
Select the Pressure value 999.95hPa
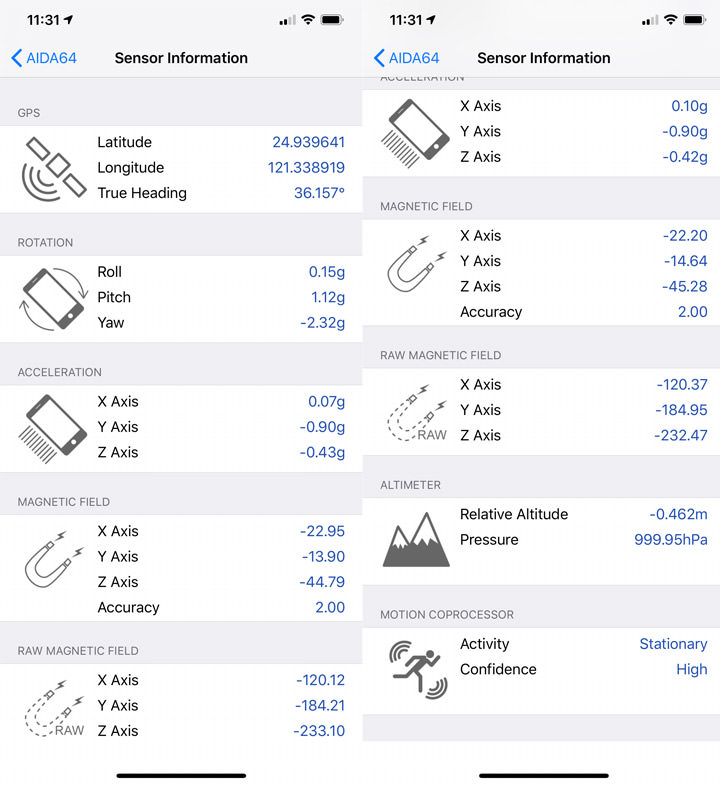tap(671, 540)
